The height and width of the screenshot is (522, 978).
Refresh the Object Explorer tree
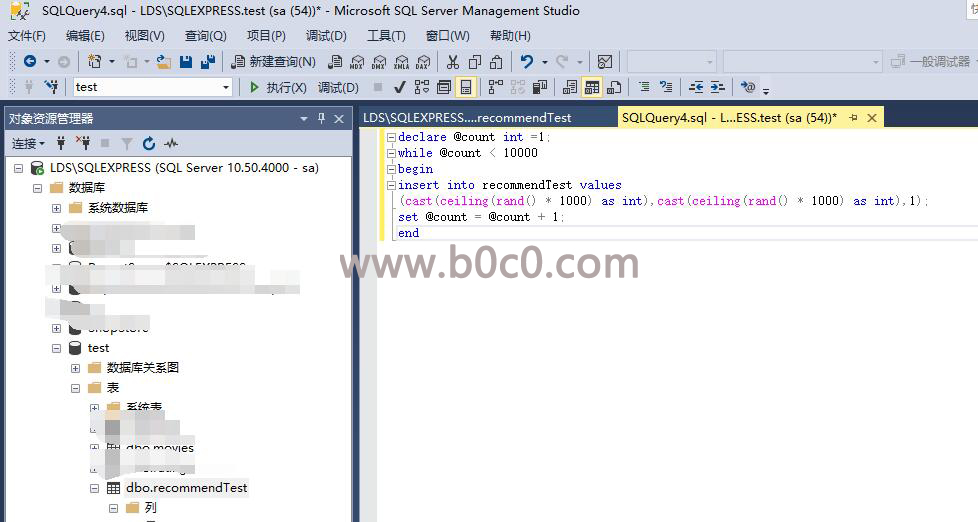[148, 143]
